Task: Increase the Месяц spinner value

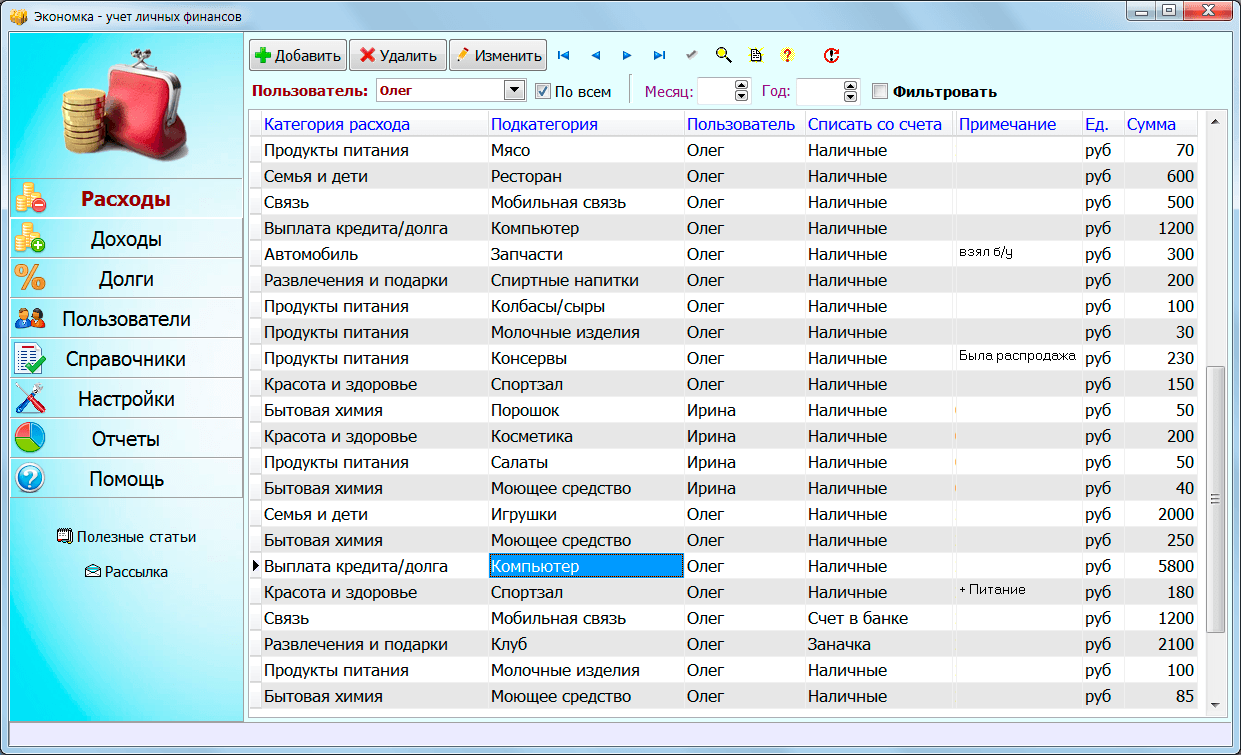Action: (741, 86)
